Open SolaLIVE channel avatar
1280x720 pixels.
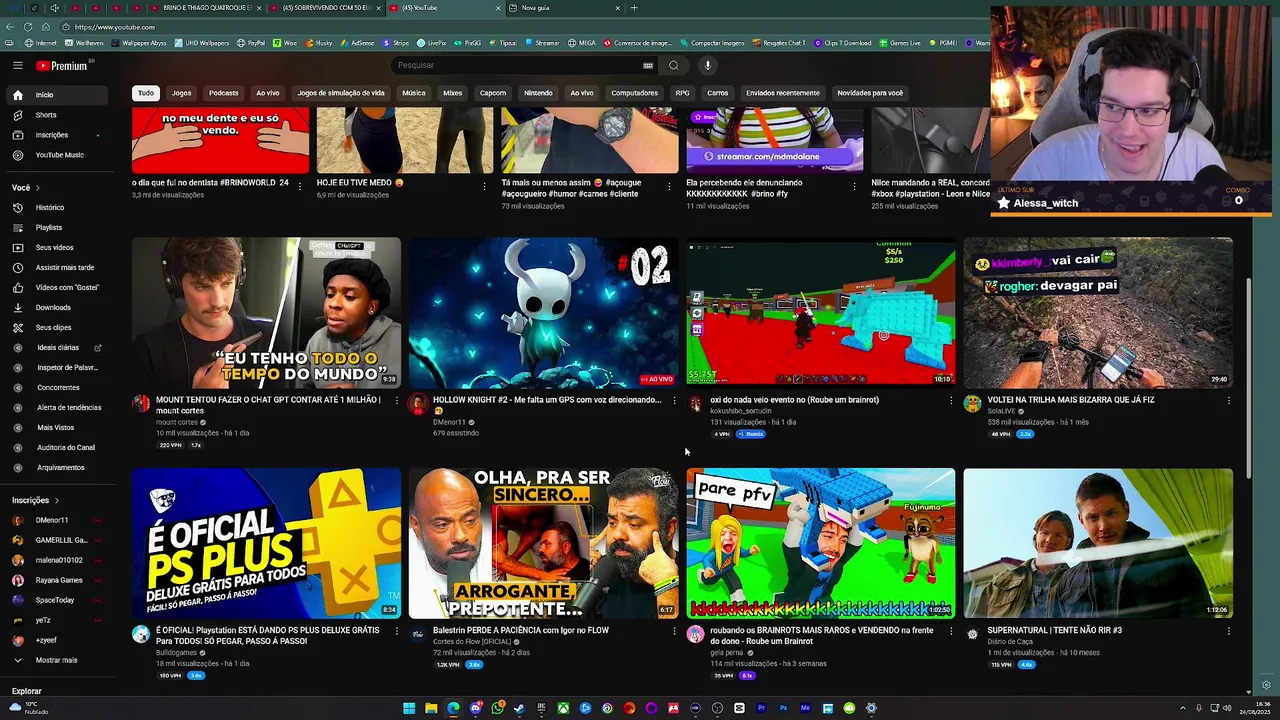[972, 404]
